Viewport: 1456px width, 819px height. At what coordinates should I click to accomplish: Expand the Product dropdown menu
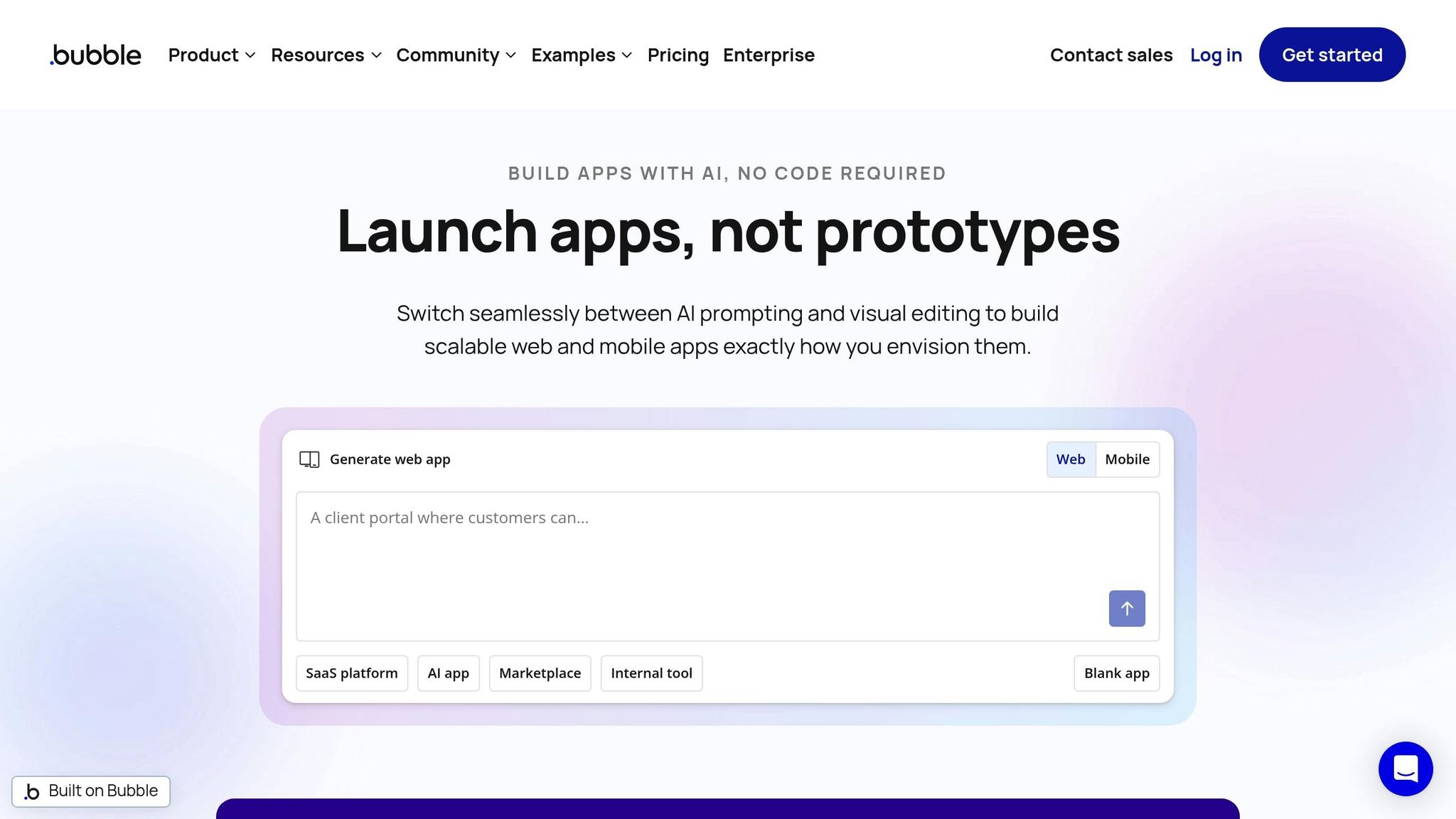pos(211,55)
